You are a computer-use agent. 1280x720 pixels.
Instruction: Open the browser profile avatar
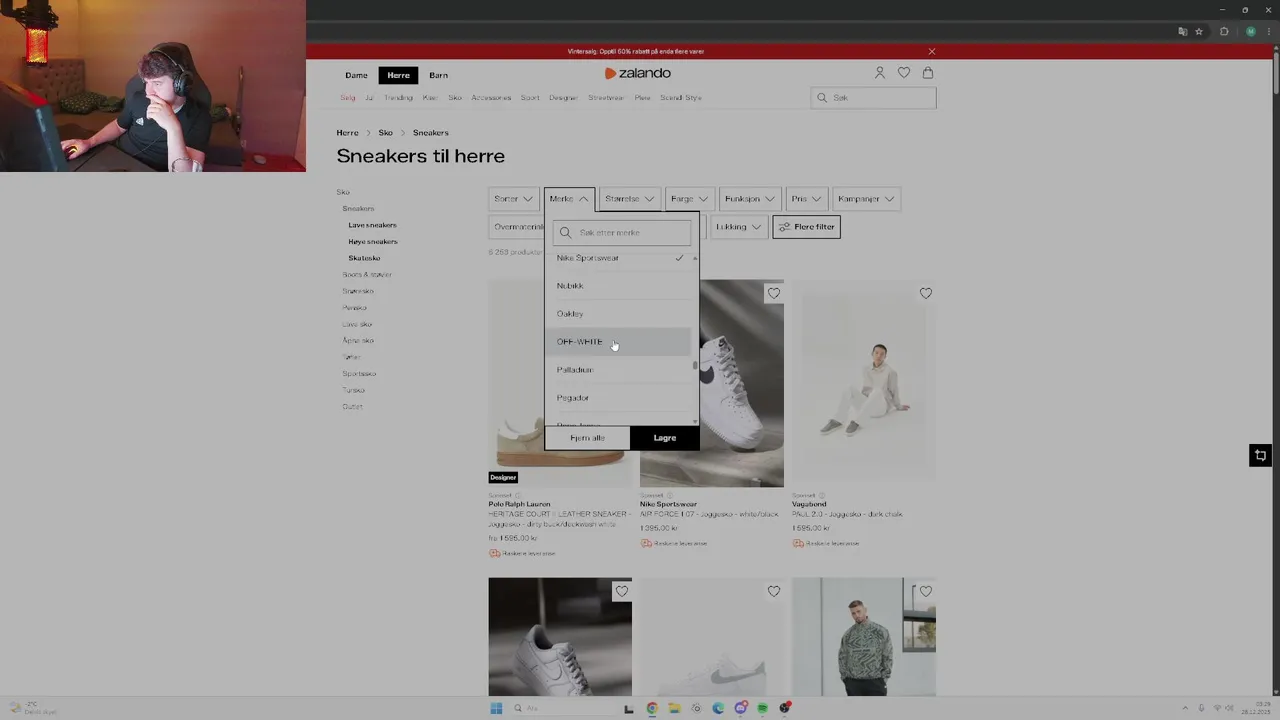point(1250,32)
